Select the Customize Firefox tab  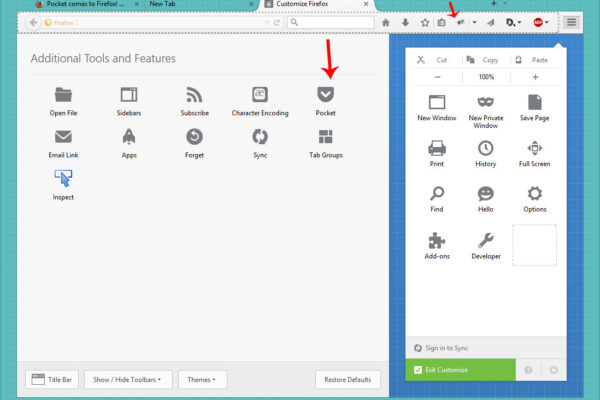coord(317,4)
